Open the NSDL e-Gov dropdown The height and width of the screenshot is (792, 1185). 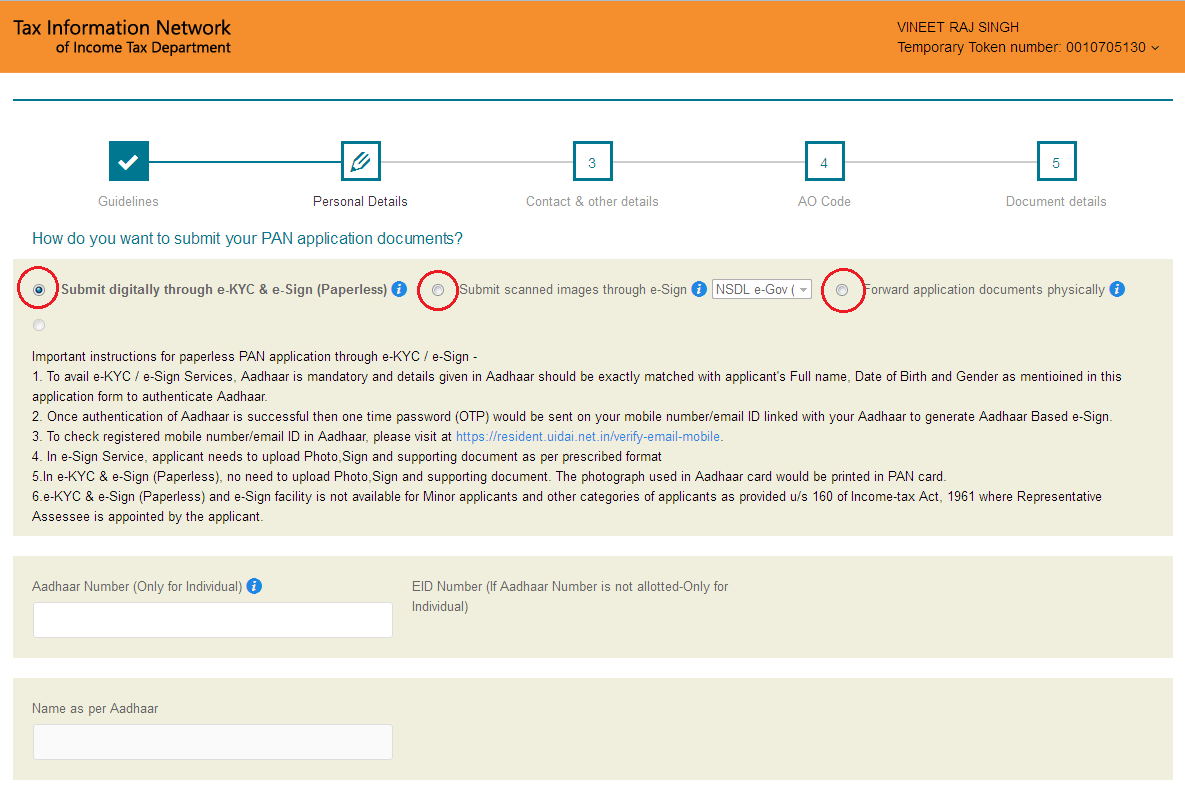click(761, 290)
